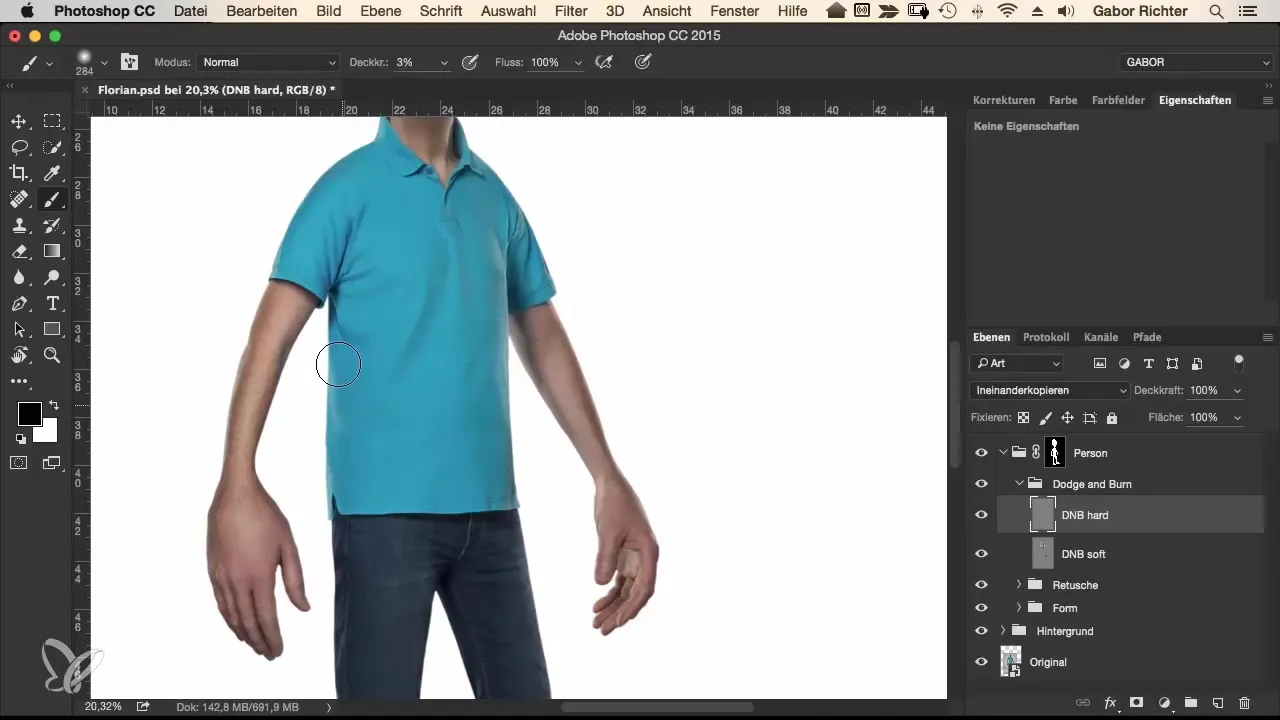1280x720 pixels.
Task: Add a new adjustment layer
Action: [x=1164, y=703]
